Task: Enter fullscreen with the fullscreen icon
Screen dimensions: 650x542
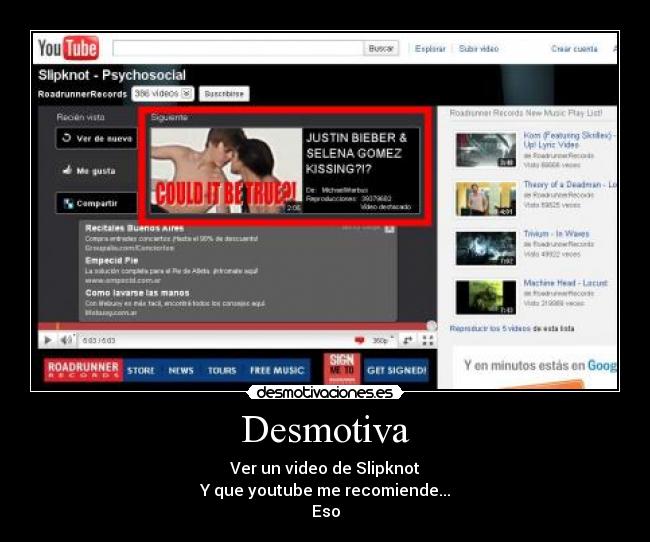Action: (428, 340)
